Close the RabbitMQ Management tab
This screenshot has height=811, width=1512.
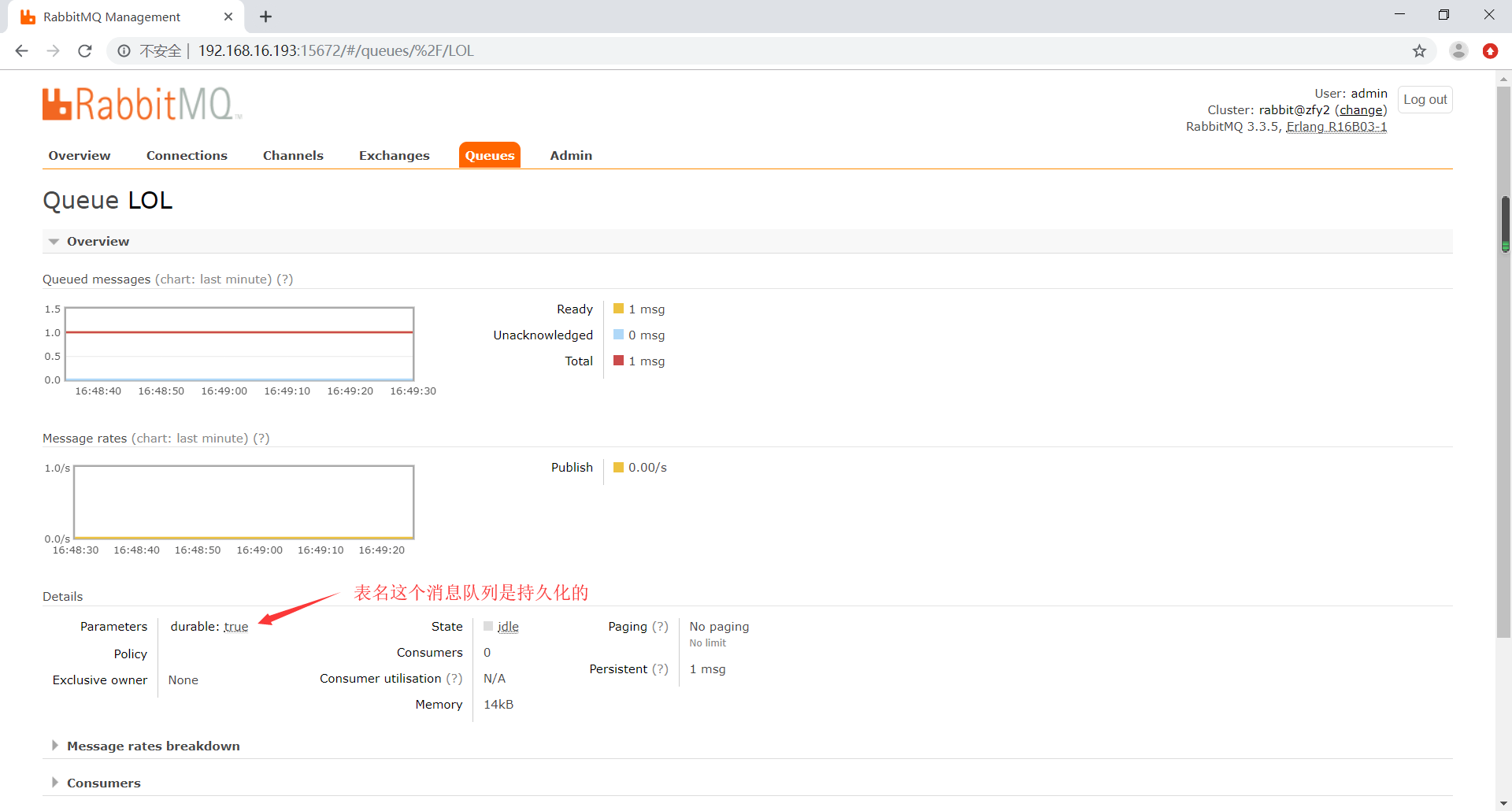tap(228, 17)
